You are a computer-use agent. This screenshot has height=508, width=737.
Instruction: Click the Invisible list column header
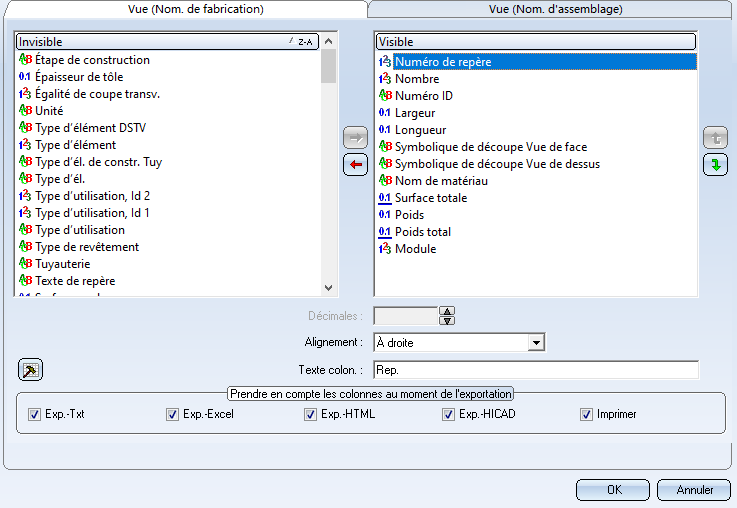168,42
